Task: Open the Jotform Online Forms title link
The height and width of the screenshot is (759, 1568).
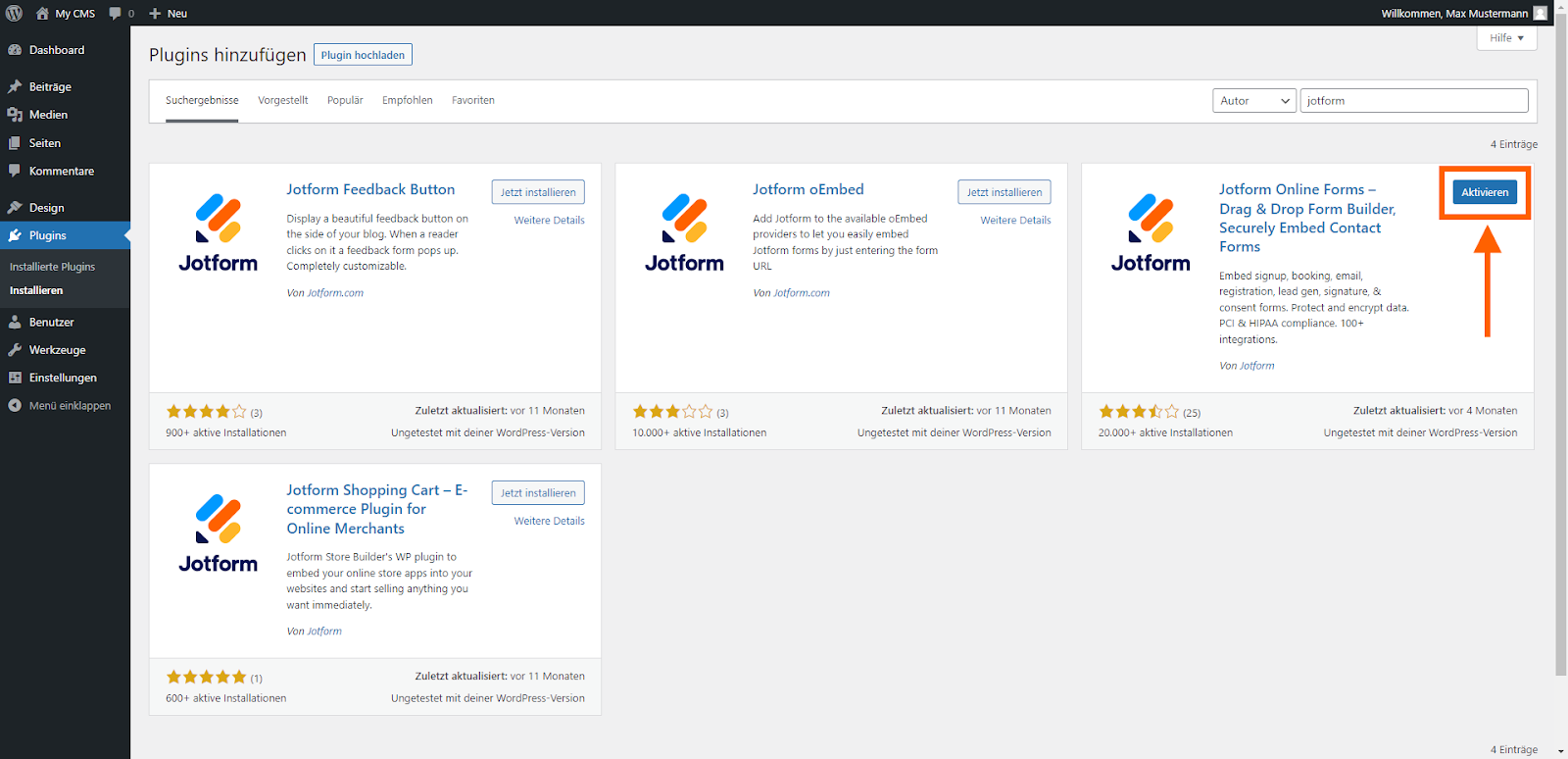Action: (1307, 218)
